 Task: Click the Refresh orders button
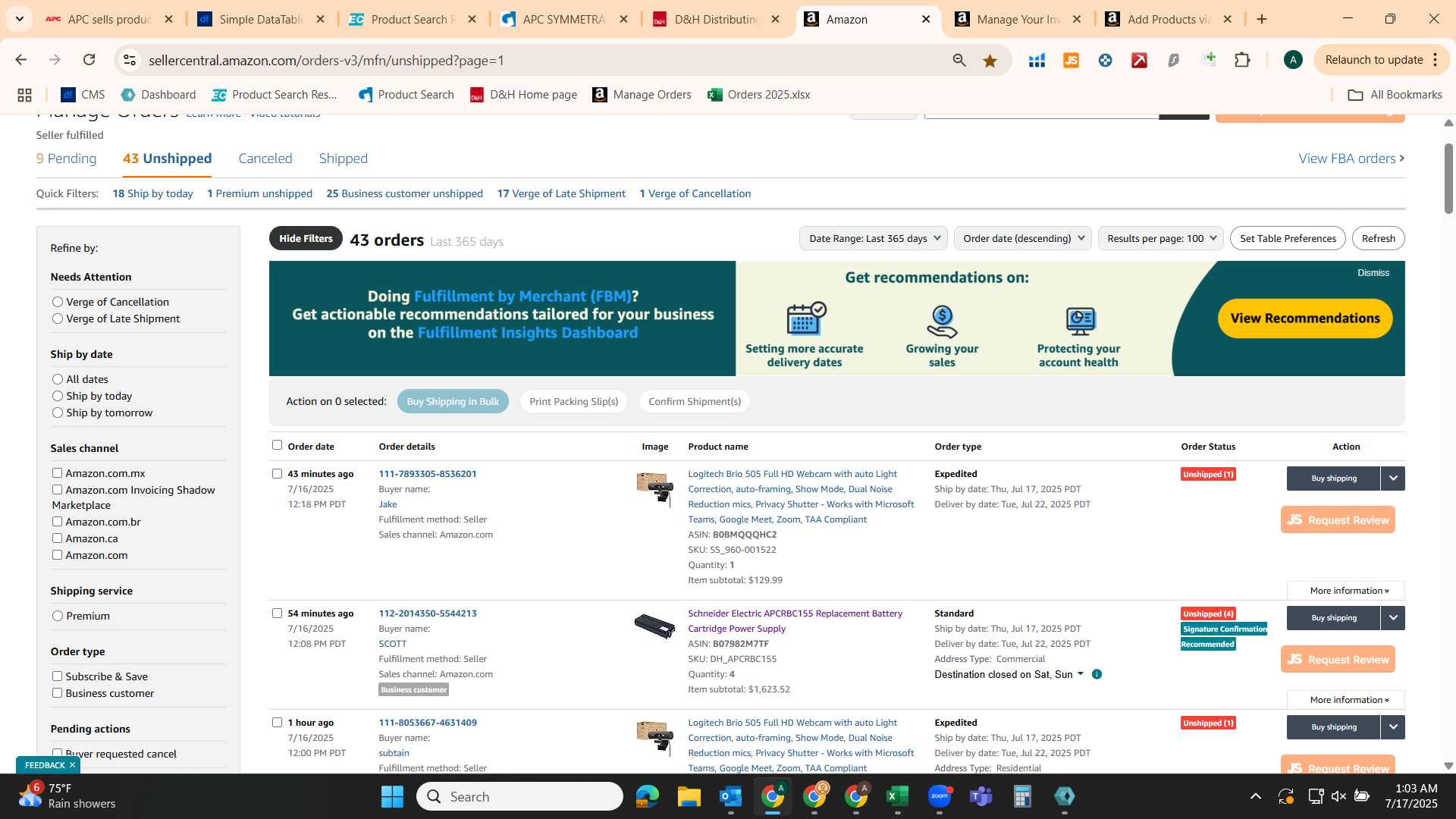(x=1378, y=238)
